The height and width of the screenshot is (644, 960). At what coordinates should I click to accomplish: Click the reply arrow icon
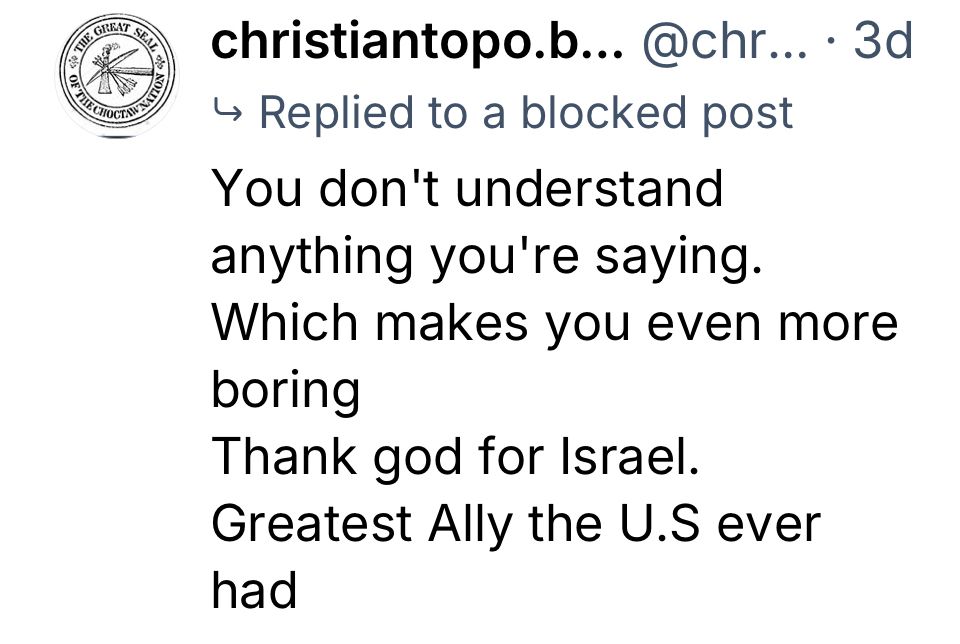tap(227, 113)
